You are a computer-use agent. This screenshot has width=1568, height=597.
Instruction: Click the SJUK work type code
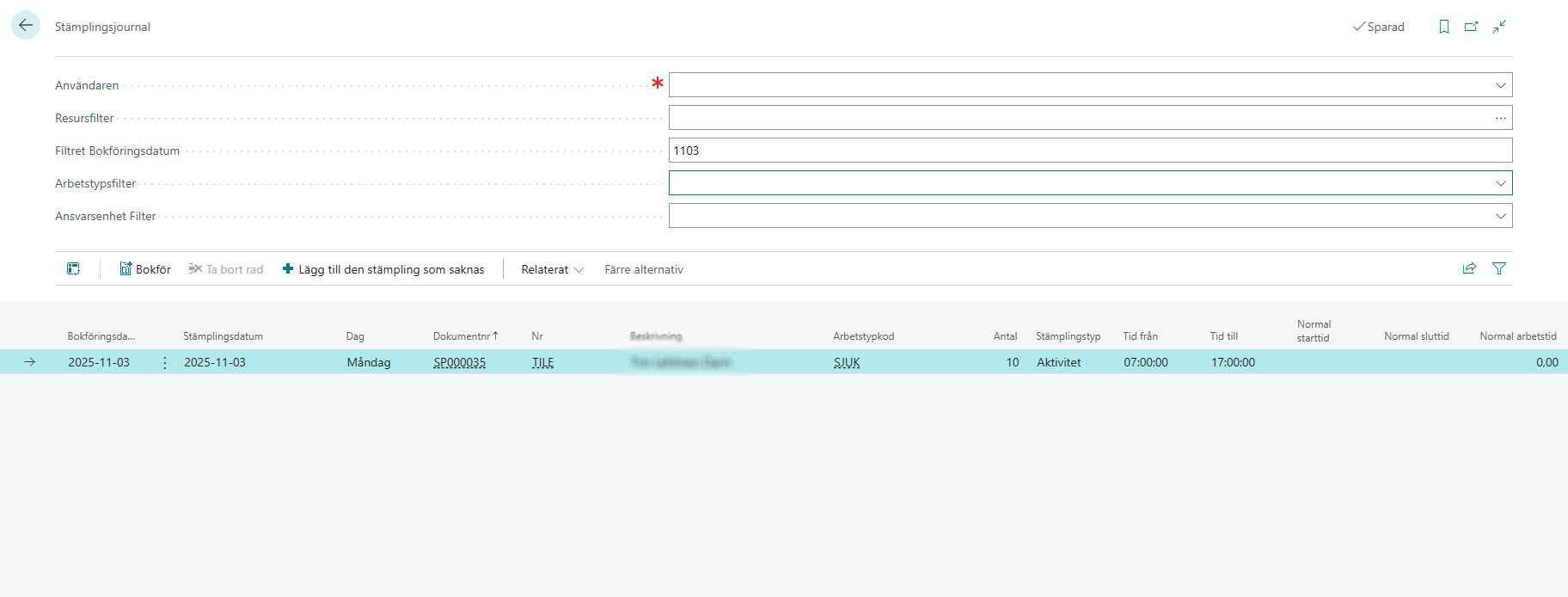847,362
